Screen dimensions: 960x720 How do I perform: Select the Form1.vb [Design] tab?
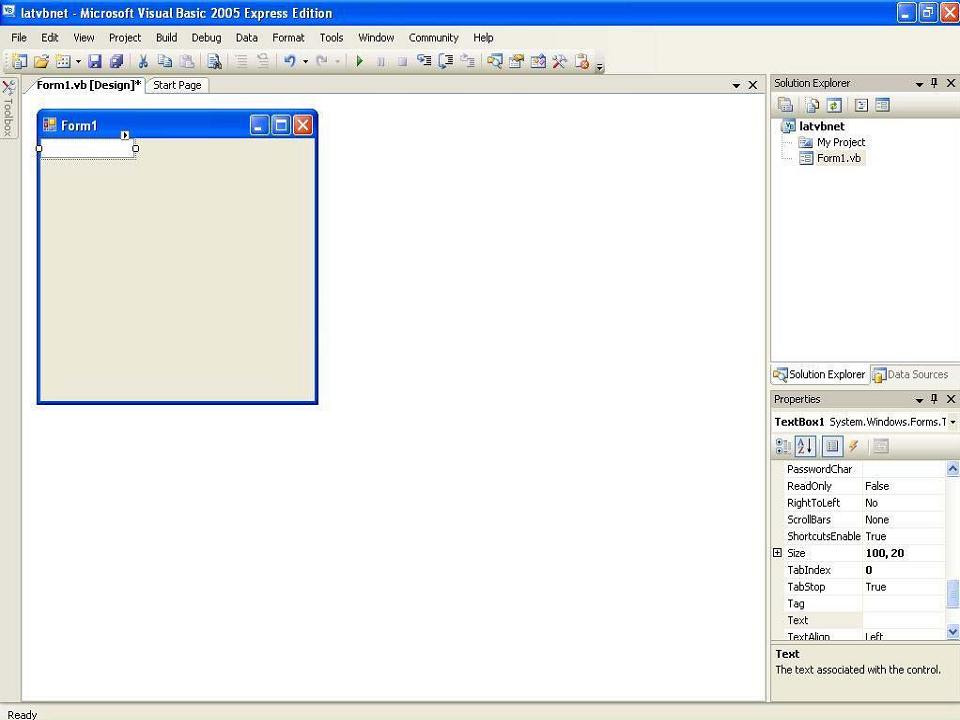(x=88, y=84)
